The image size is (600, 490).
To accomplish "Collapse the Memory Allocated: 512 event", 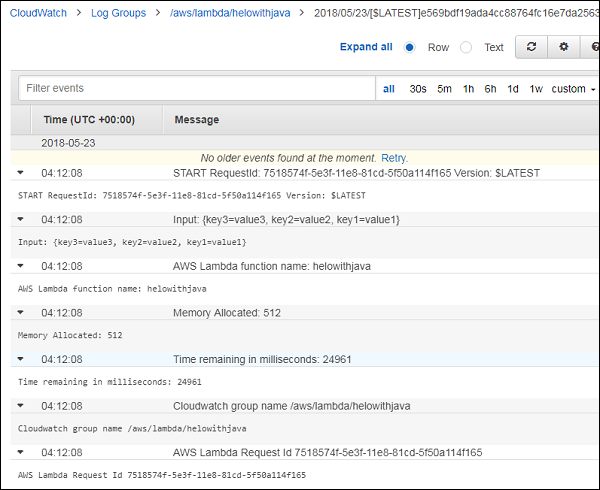I will (x=22, y=313).
